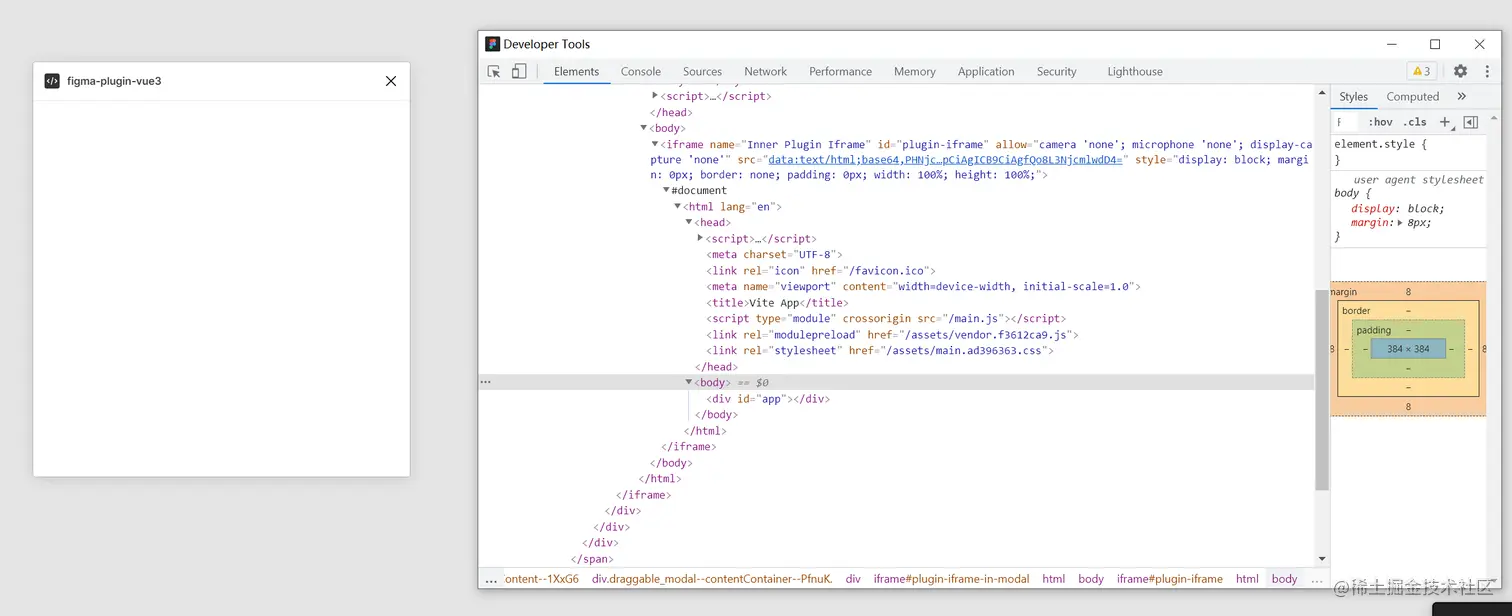This screenshot has height=616, width=1512.
Task: Close the figma-plugin-vue3 plugin window
Action: point(391,81)
